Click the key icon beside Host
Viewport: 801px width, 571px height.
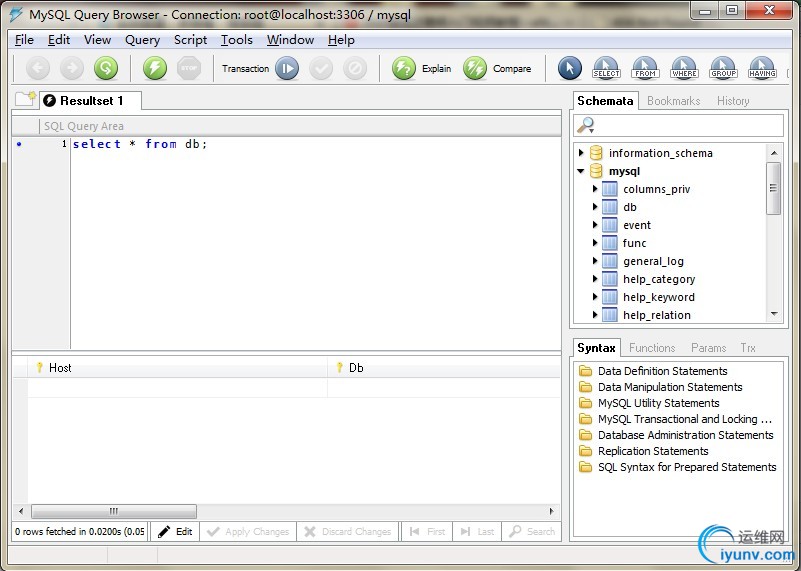click(39, 367)
